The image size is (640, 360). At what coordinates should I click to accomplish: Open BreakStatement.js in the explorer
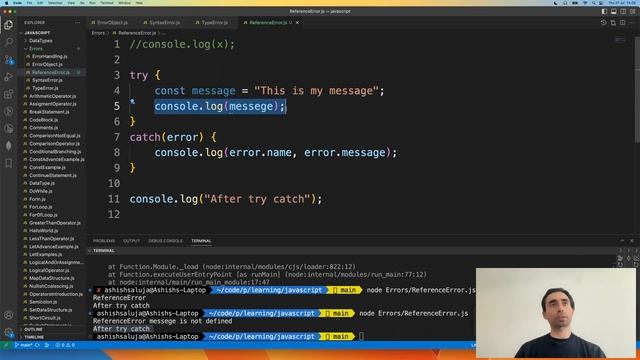click(x=49, y=112)
